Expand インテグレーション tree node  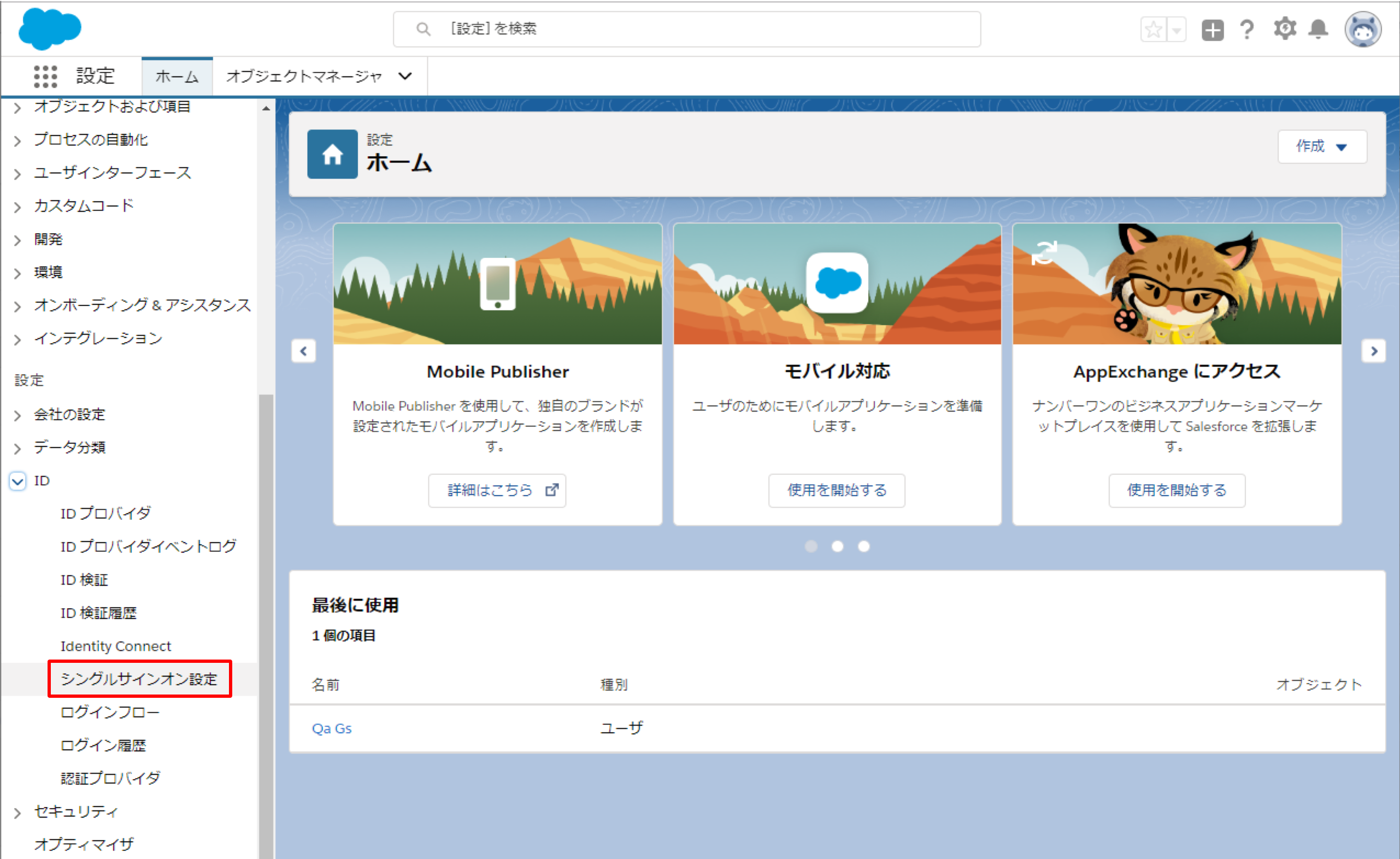[x=17, y=340]
